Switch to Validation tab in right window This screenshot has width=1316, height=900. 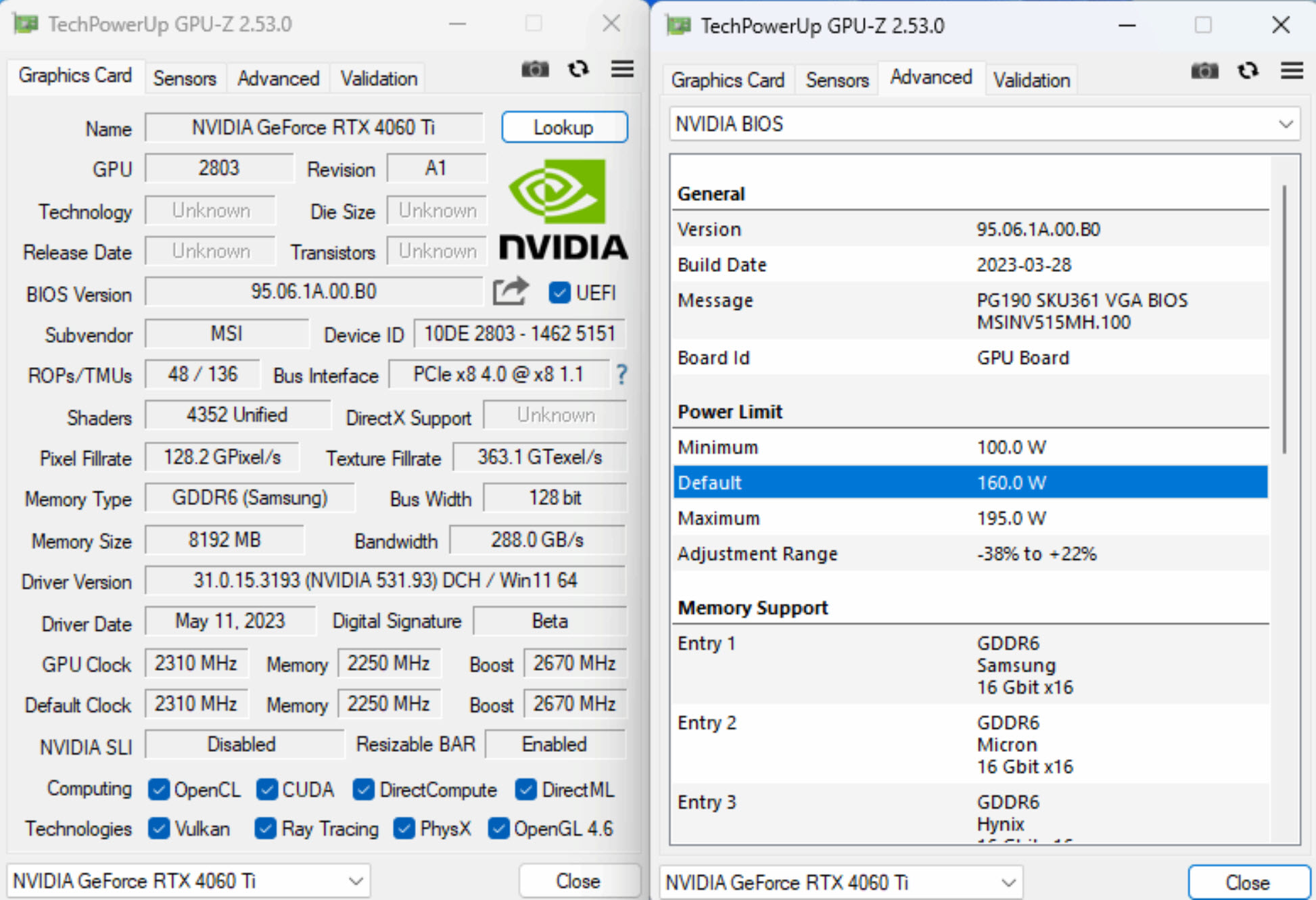tap(1031, 80)
